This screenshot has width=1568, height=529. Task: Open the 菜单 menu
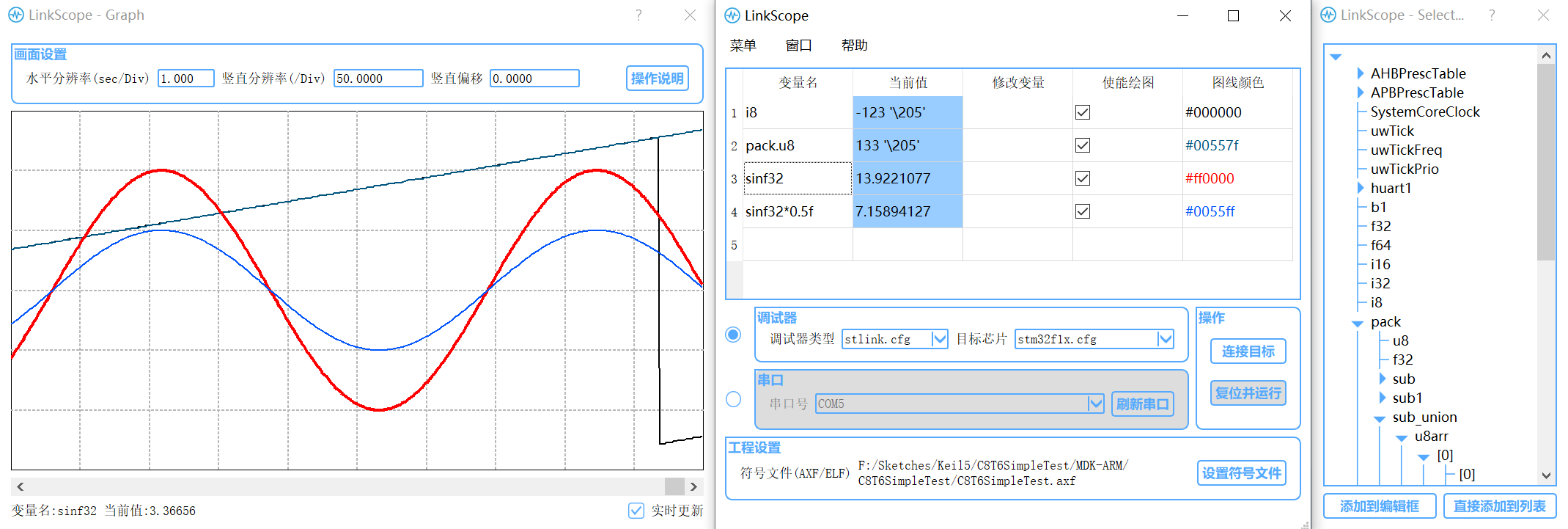coord(743,45)
